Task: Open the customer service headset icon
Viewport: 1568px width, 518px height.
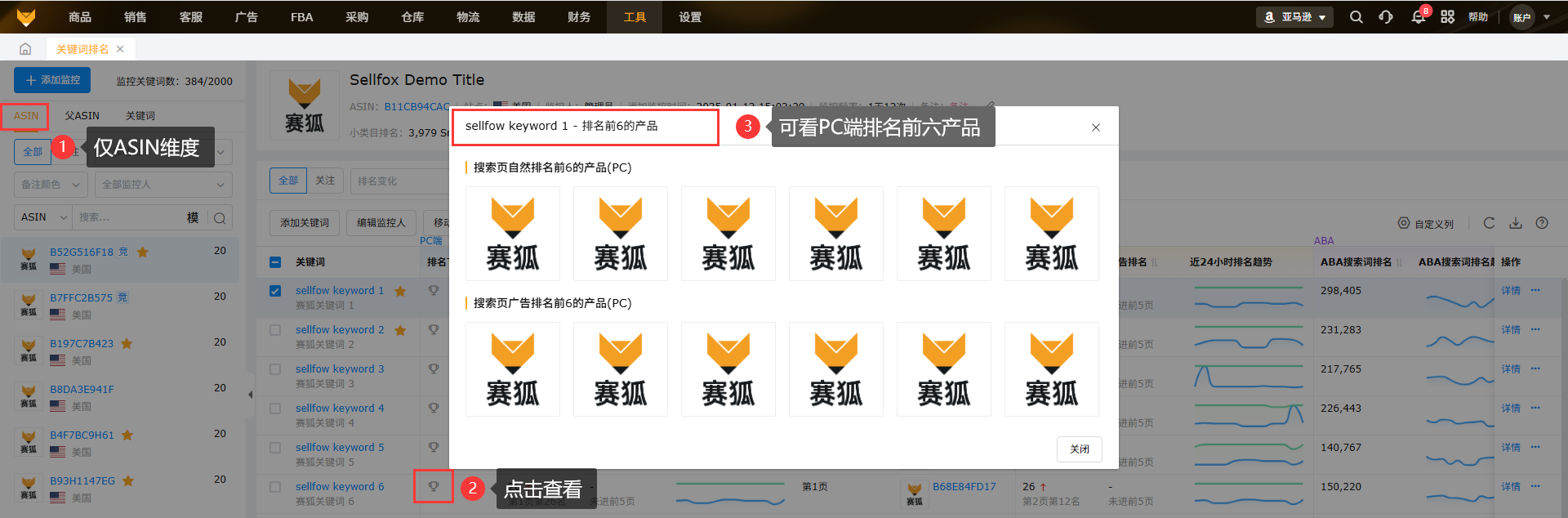Action: 1386,16
